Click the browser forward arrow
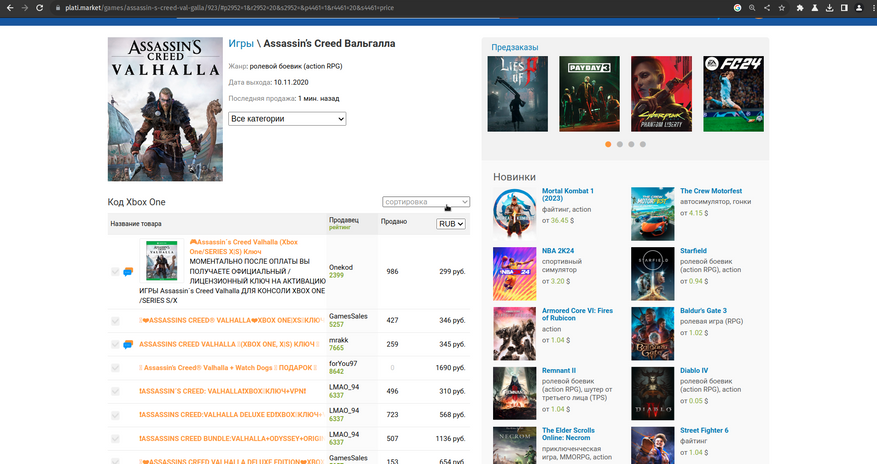877x464 pixels. pyautogui.click(x=25, y=8)
